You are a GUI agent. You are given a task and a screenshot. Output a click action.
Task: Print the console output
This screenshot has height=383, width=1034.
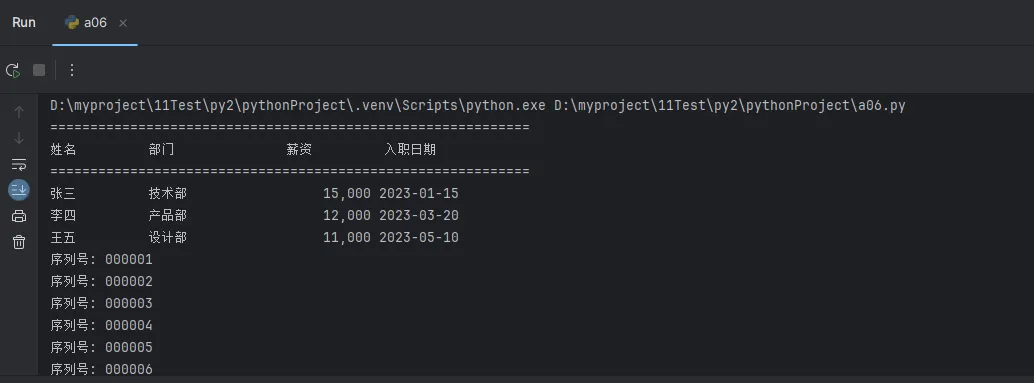click(x=19, y=216)
